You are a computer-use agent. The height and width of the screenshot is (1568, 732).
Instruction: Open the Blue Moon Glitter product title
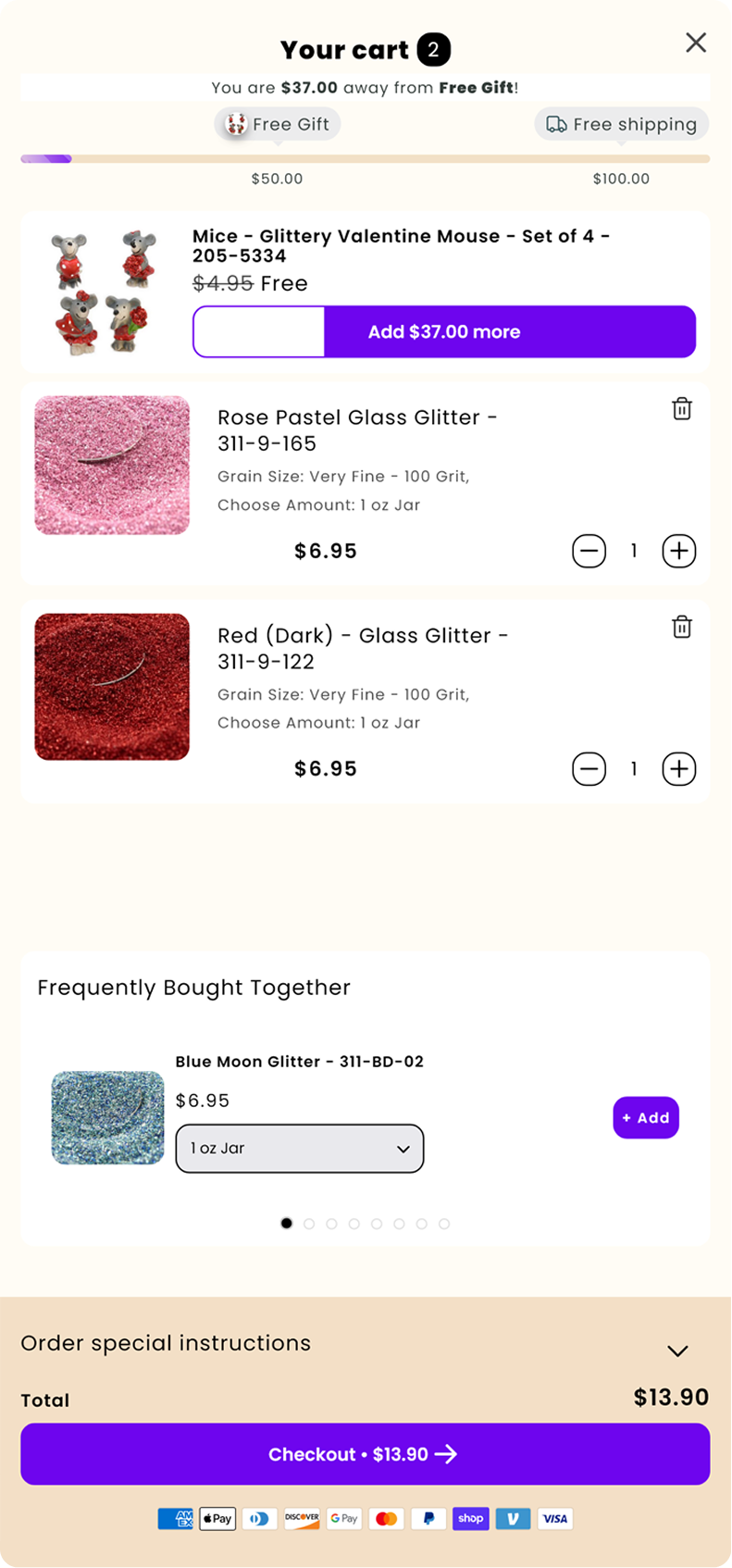point(300,1062)
